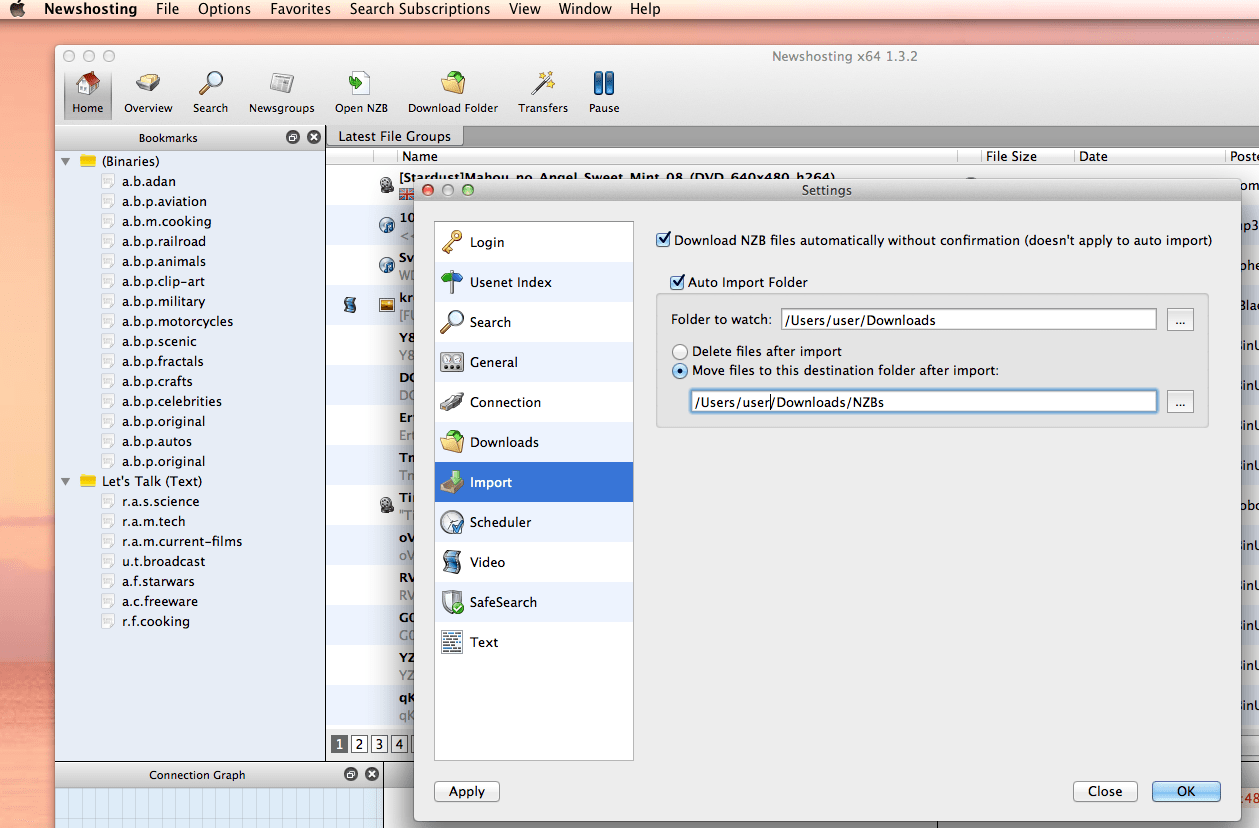This screenshot has height=828, width=1259.
Task: Uncheck Download NZB files automatically checkbox
Action: coord(663,240)
